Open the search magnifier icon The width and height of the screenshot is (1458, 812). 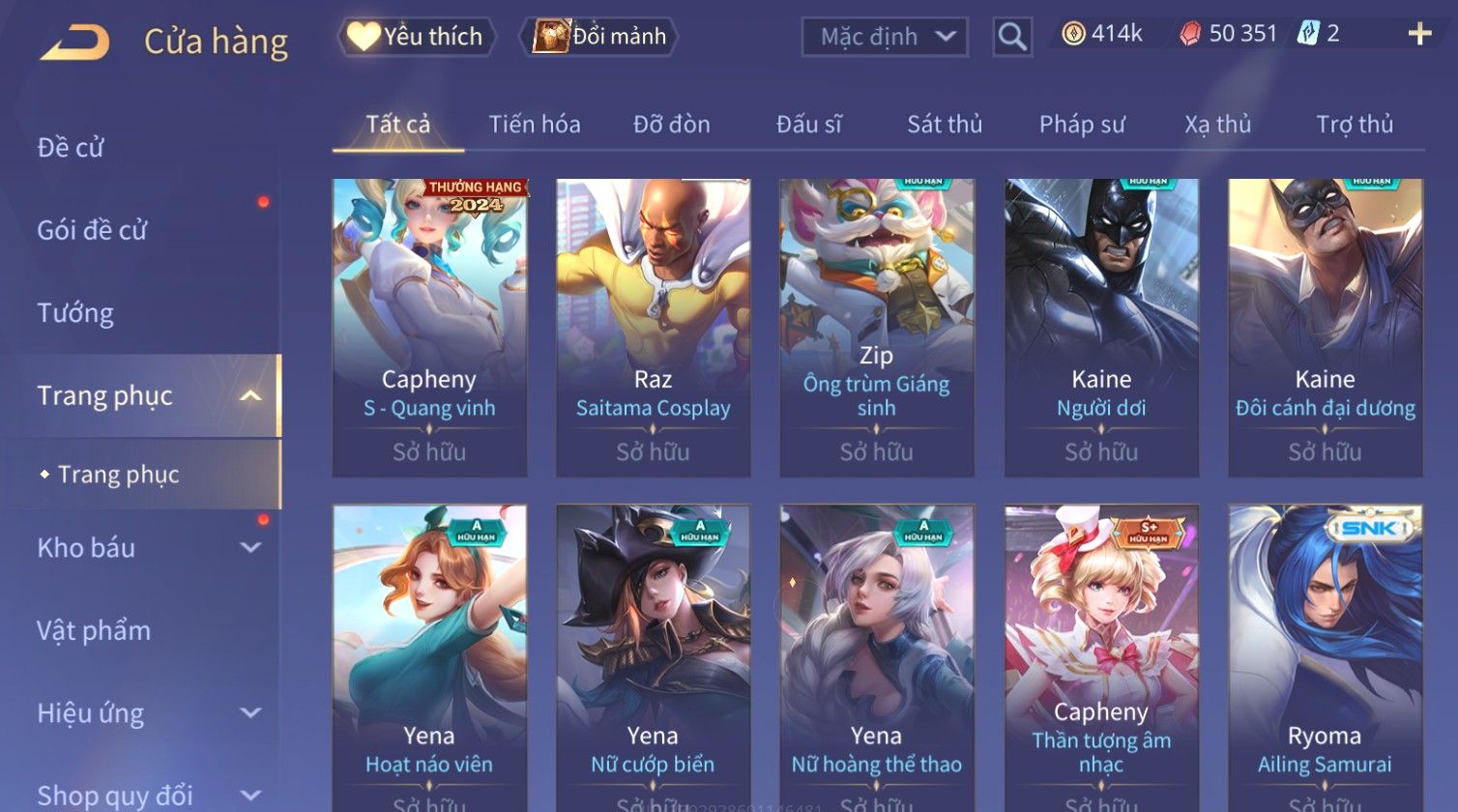pos(1012,37)
